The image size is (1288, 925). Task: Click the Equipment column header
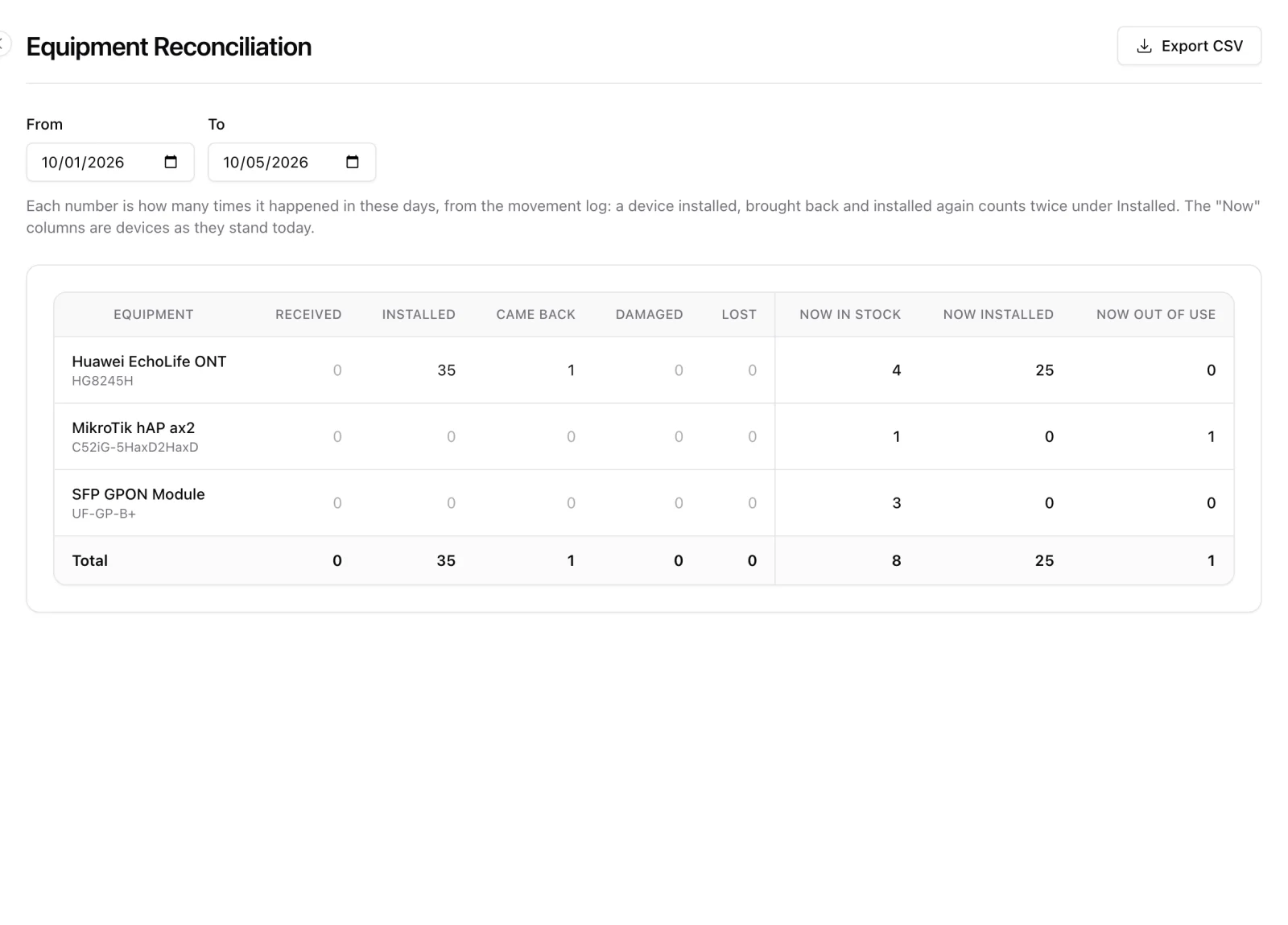coord(153,315)
